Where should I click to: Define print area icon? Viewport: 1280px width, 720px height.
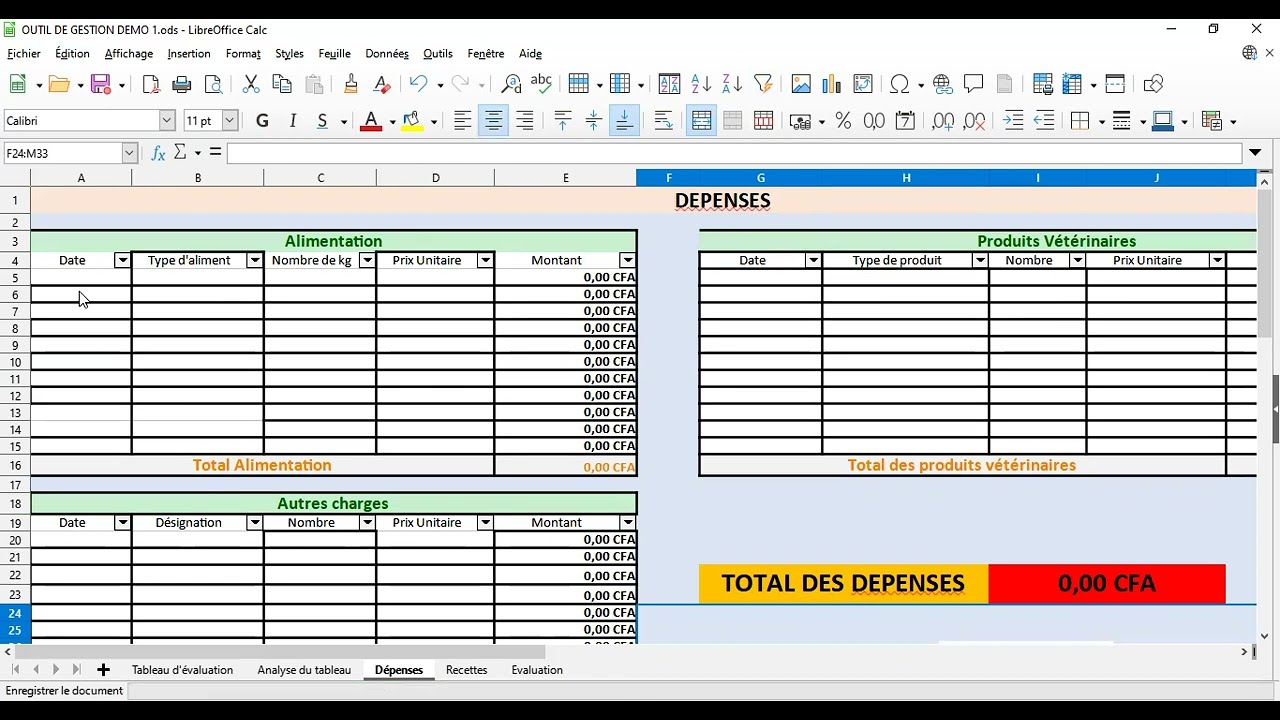(x=1043, y=84)
